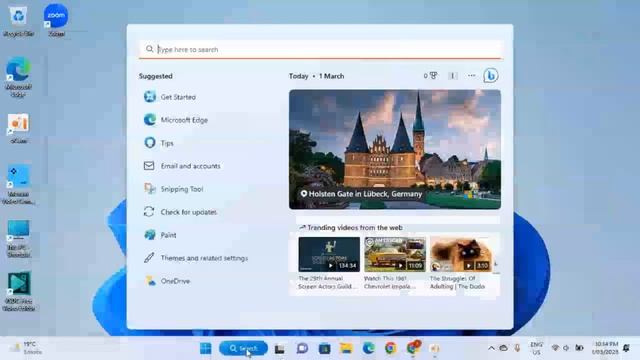Viewport: 640px width, 360px height.
Task: Open Chrome icon with notification badge
Action: pyautogui.click(x=413, y=348)
